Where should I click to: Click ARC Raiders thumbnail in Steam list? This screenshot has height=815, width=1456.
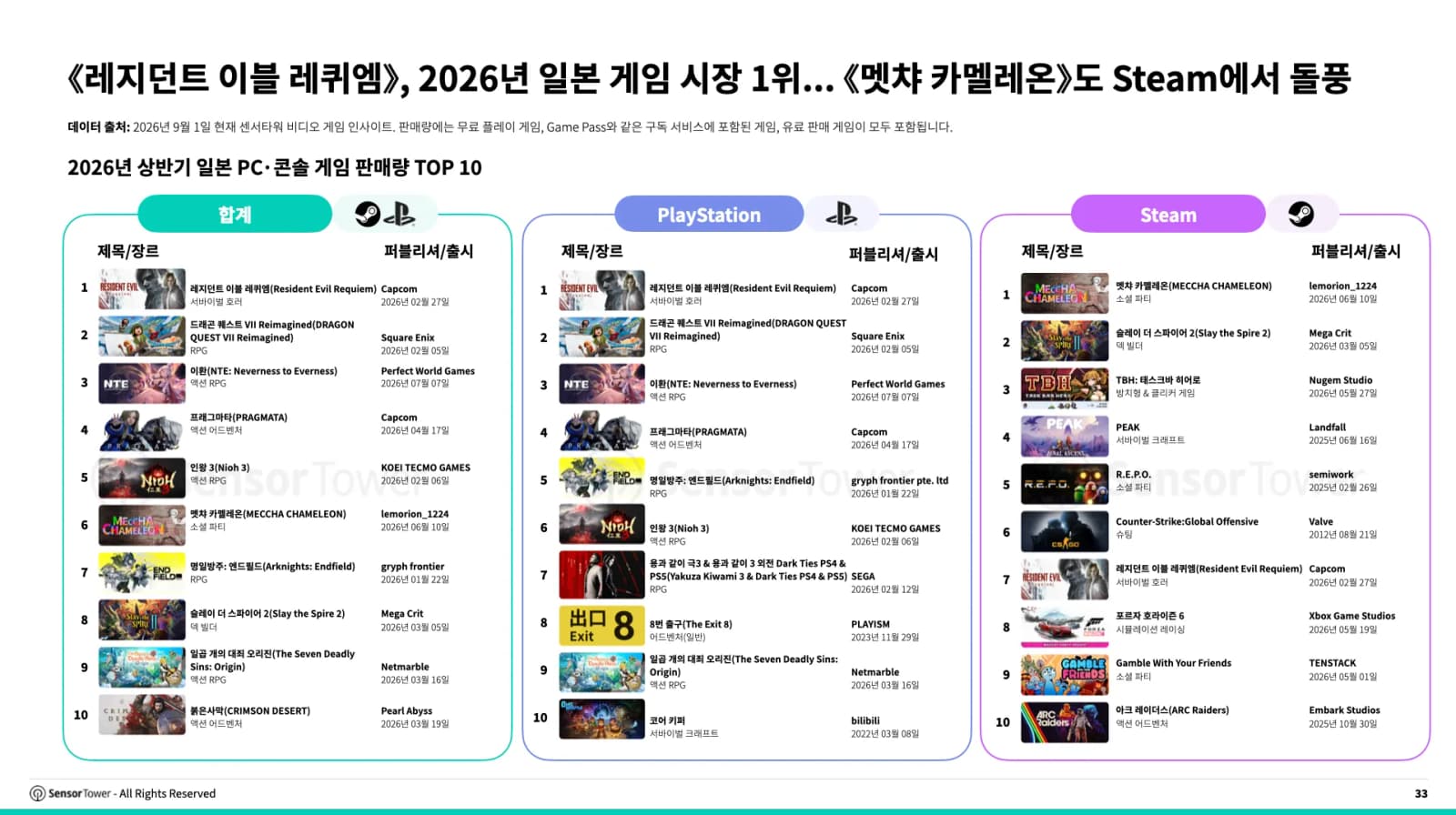click(1065, 722)
